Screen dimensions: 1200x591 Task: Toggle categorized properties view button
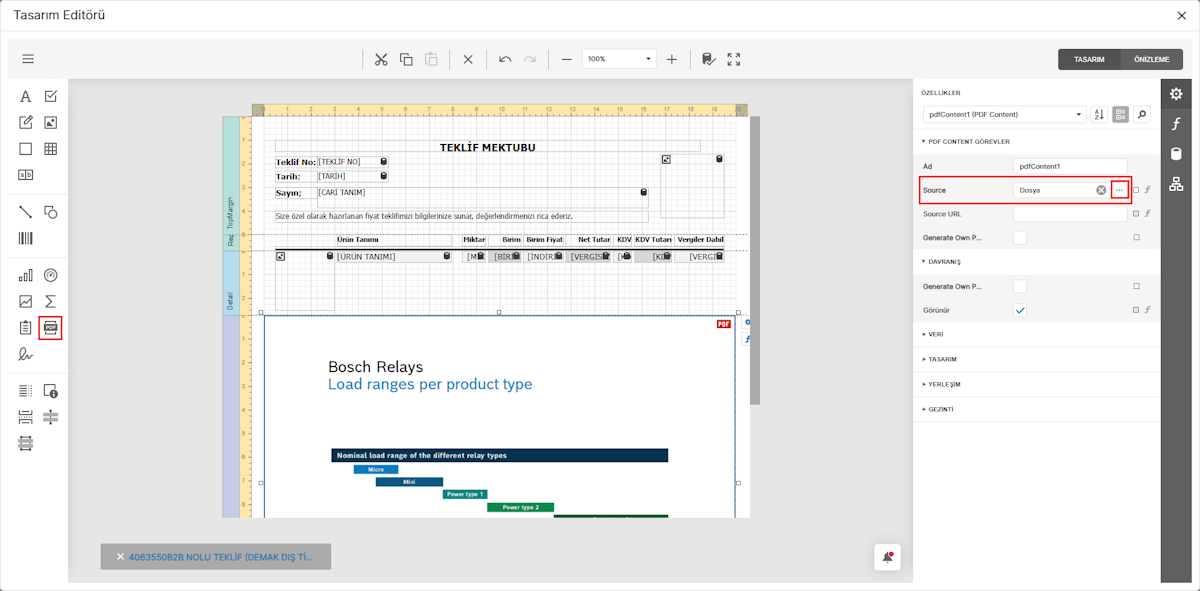point(1120,115)
